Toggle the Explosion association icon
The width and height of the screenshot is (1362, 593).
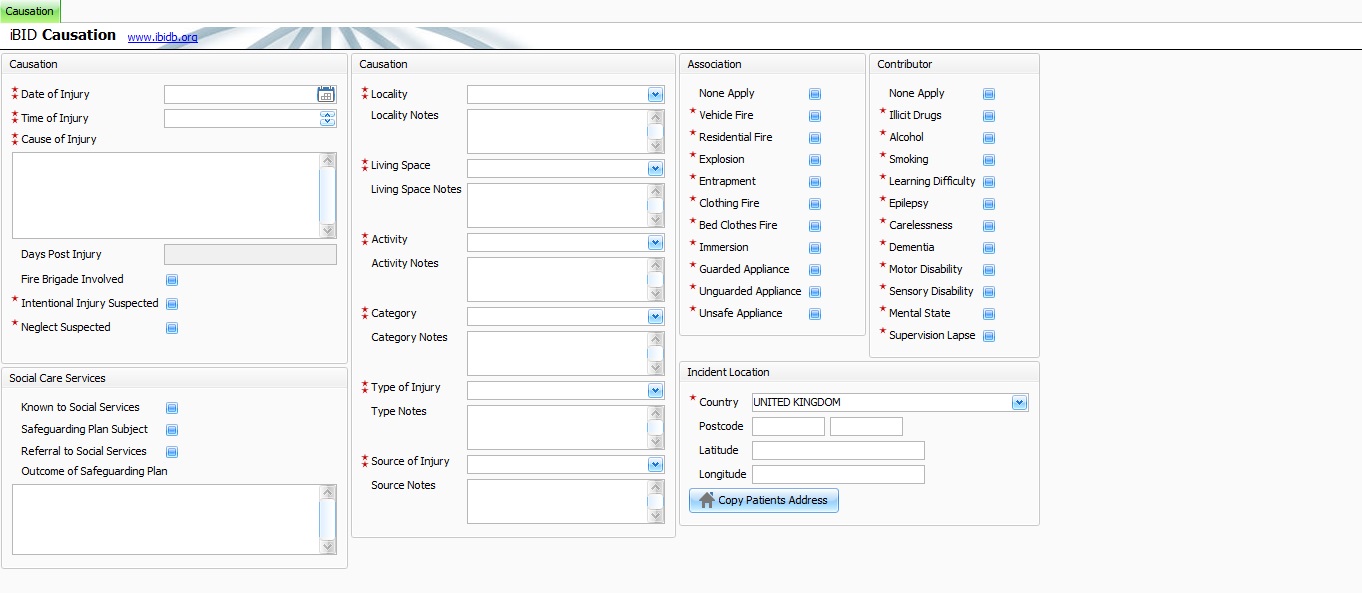[x=815, y=160]
